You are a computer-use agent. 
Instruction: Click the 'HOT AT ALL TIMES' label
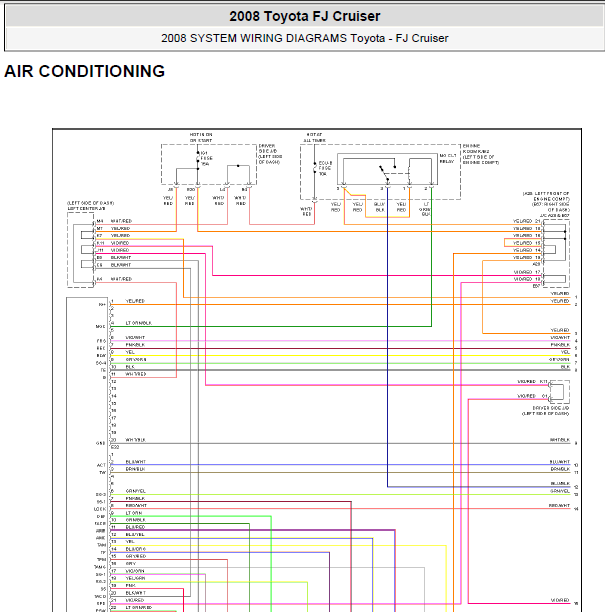coord(315,137)
